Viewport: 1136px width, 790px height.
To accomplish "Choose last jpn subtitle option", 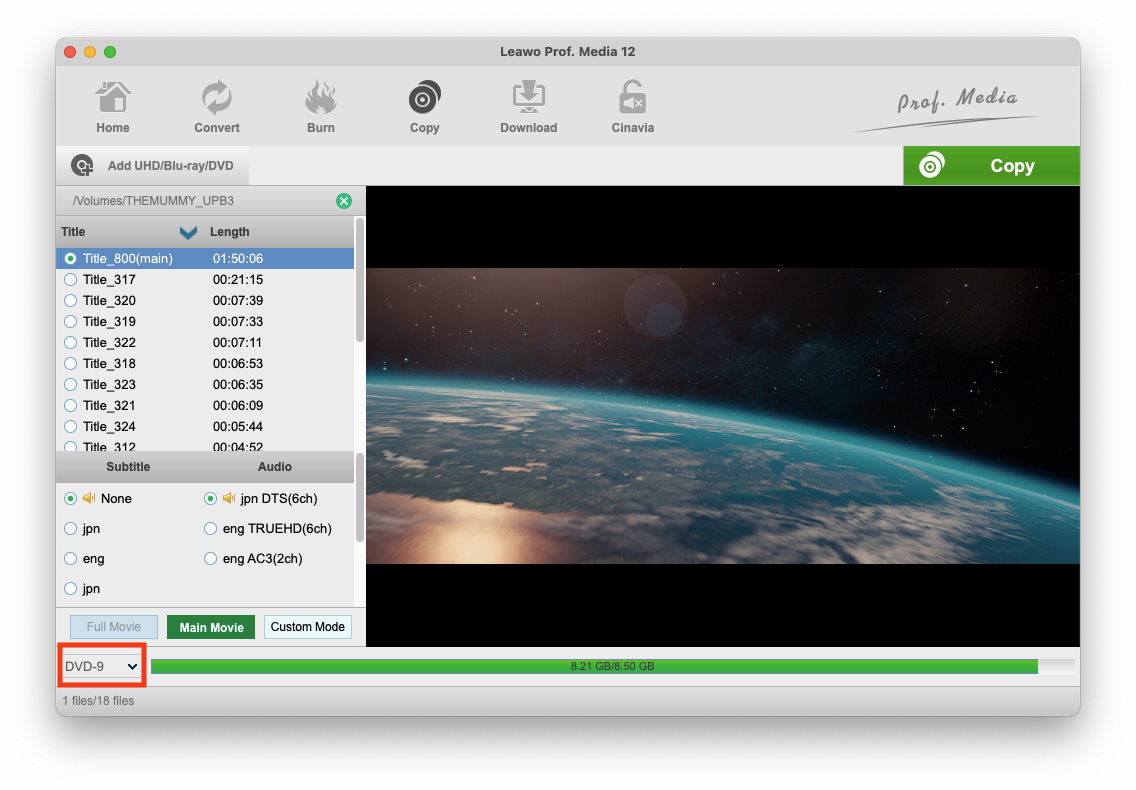I will (x=70, y=589).
